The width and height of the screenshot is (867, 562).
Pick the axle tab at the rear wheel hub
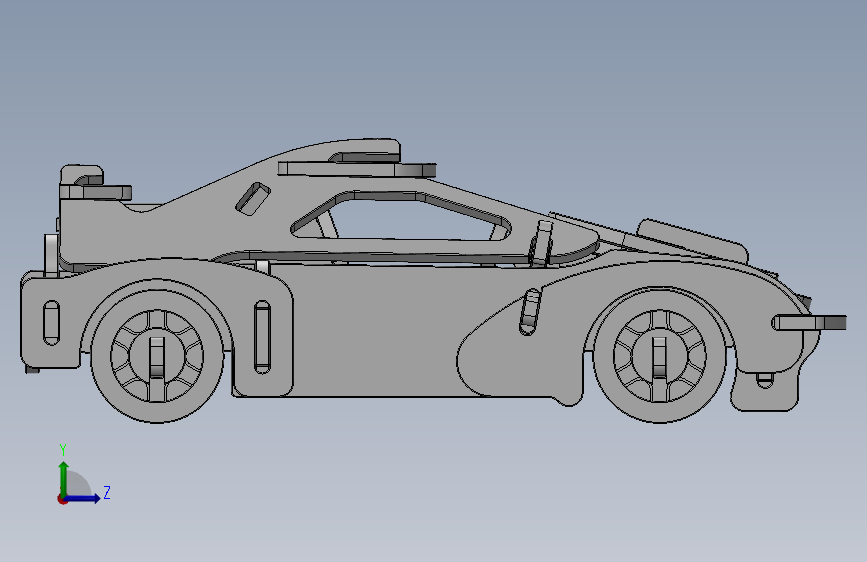157,357
